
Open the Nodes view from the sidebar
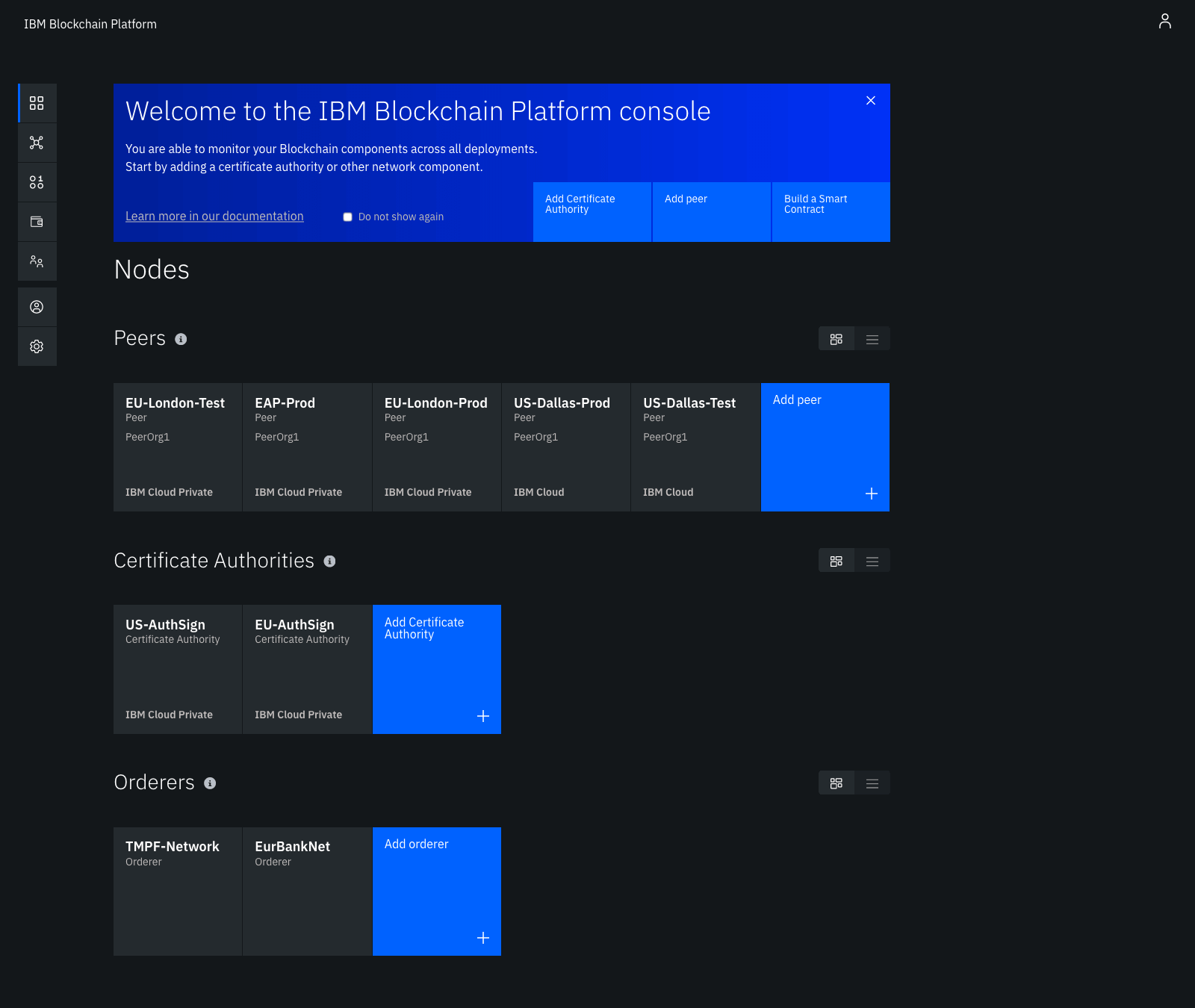tap(37, 103)
